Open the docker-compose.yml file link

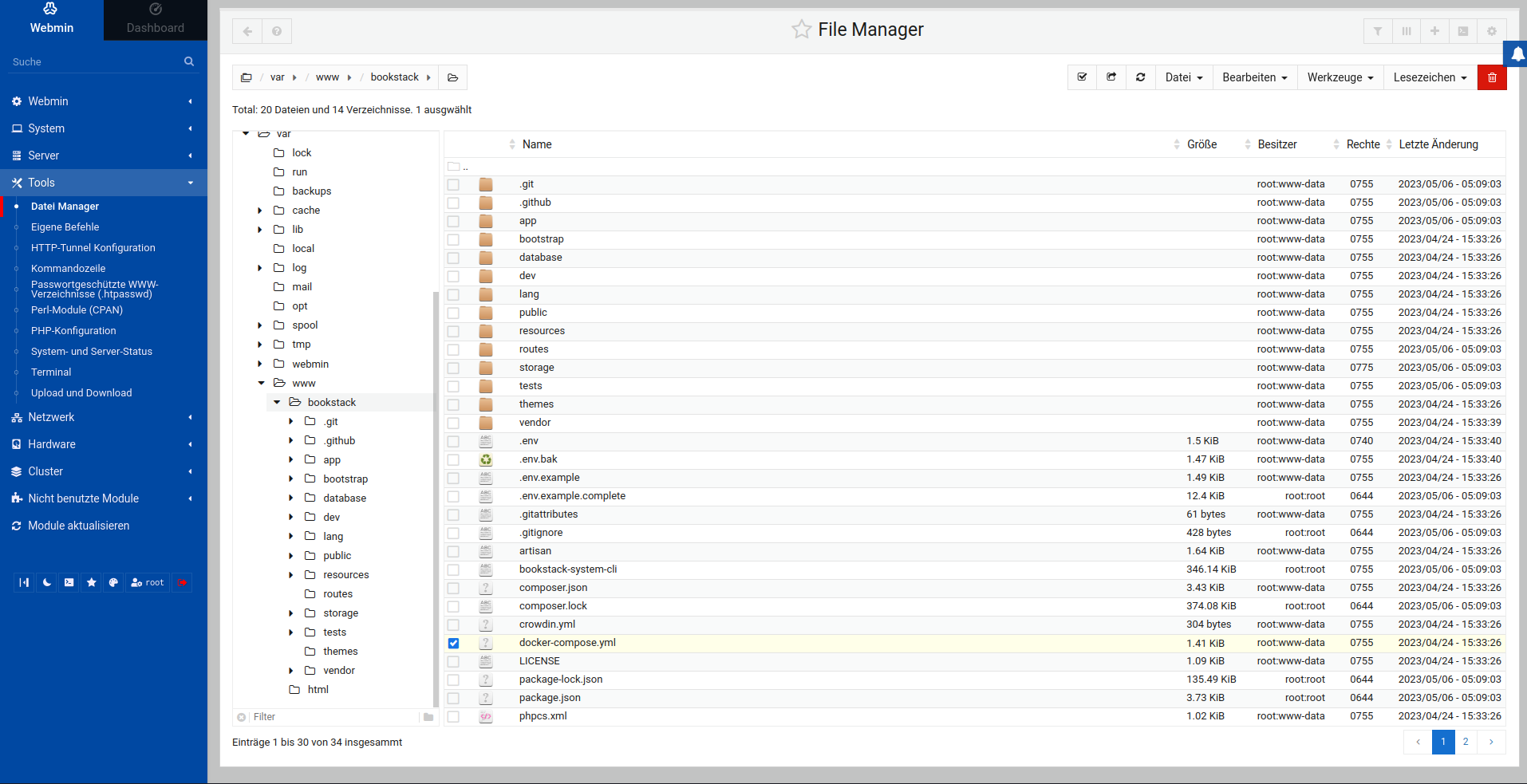pos(567,643)
